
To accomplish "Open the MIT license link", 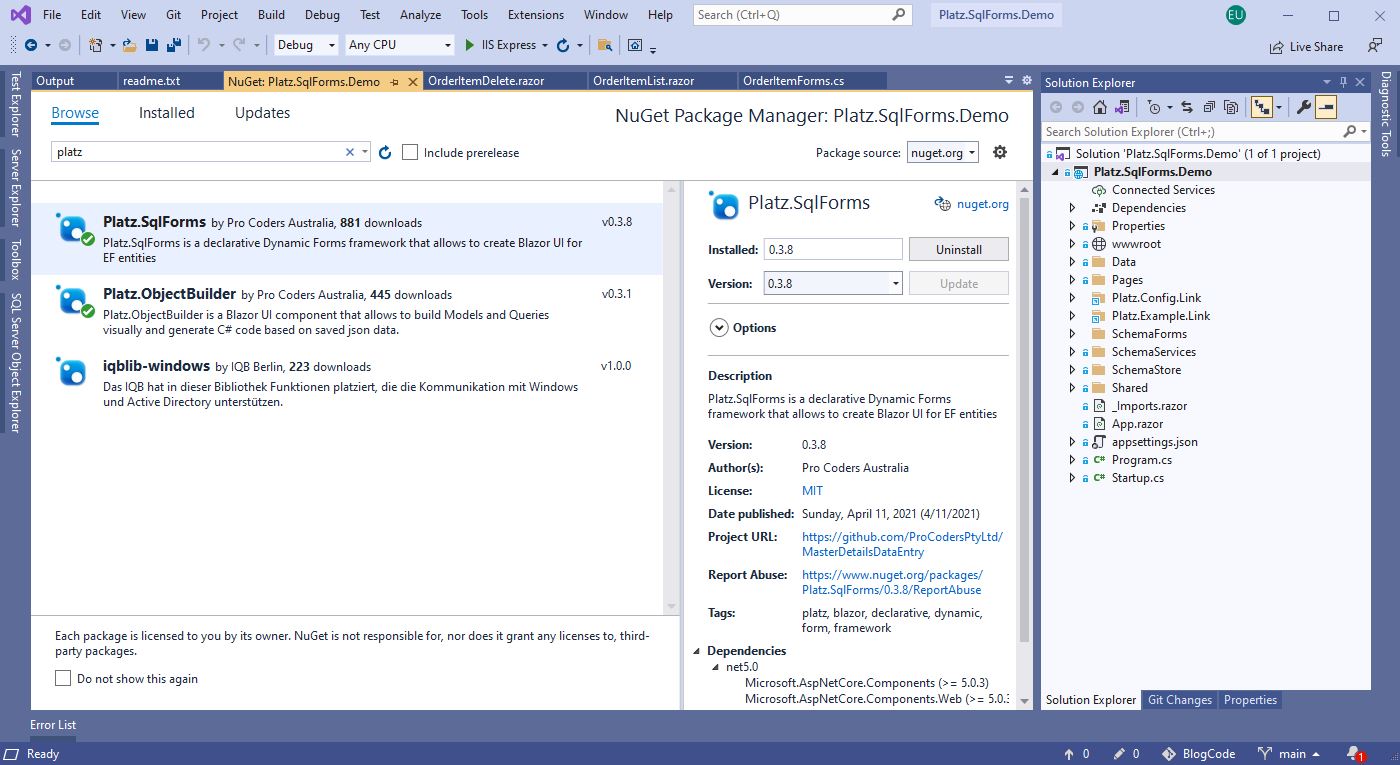I will tap(812, 491).
